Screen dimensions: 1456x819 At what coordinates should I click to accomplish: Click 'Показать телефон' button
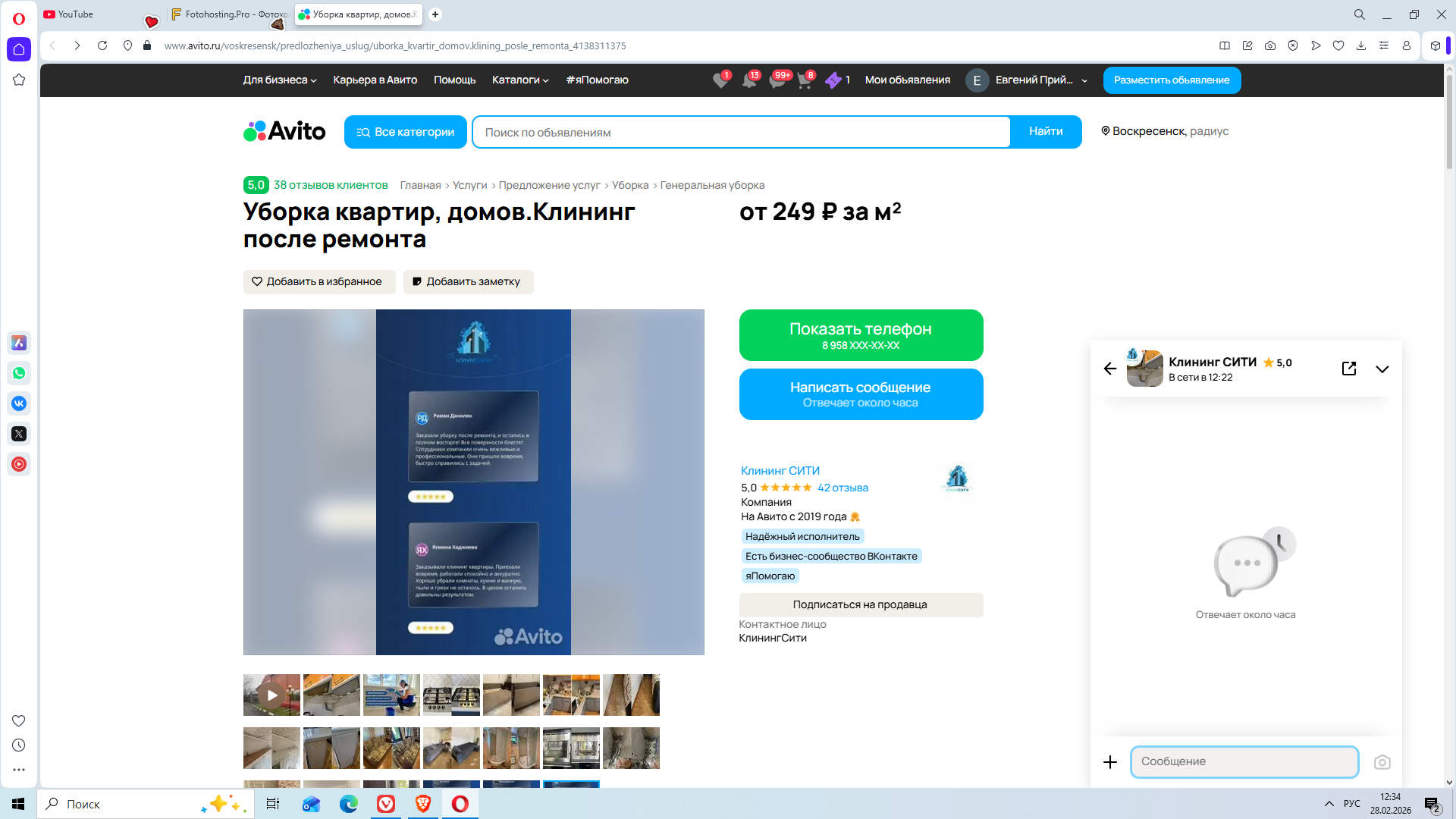point(860,335)
